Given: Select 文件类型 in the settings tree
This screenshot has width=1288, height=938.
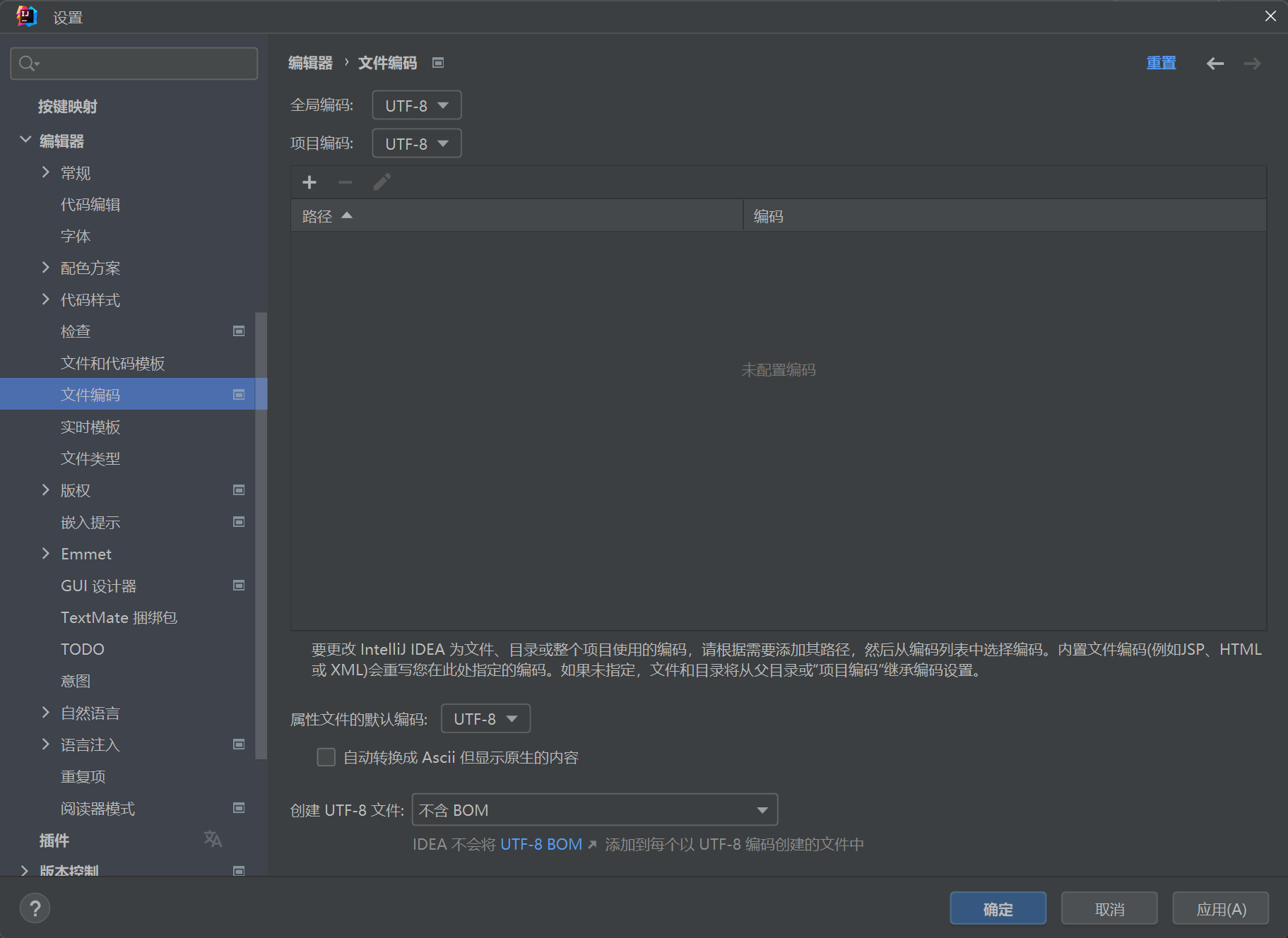Looking at the screenshot, I should [x=90, y=458].
